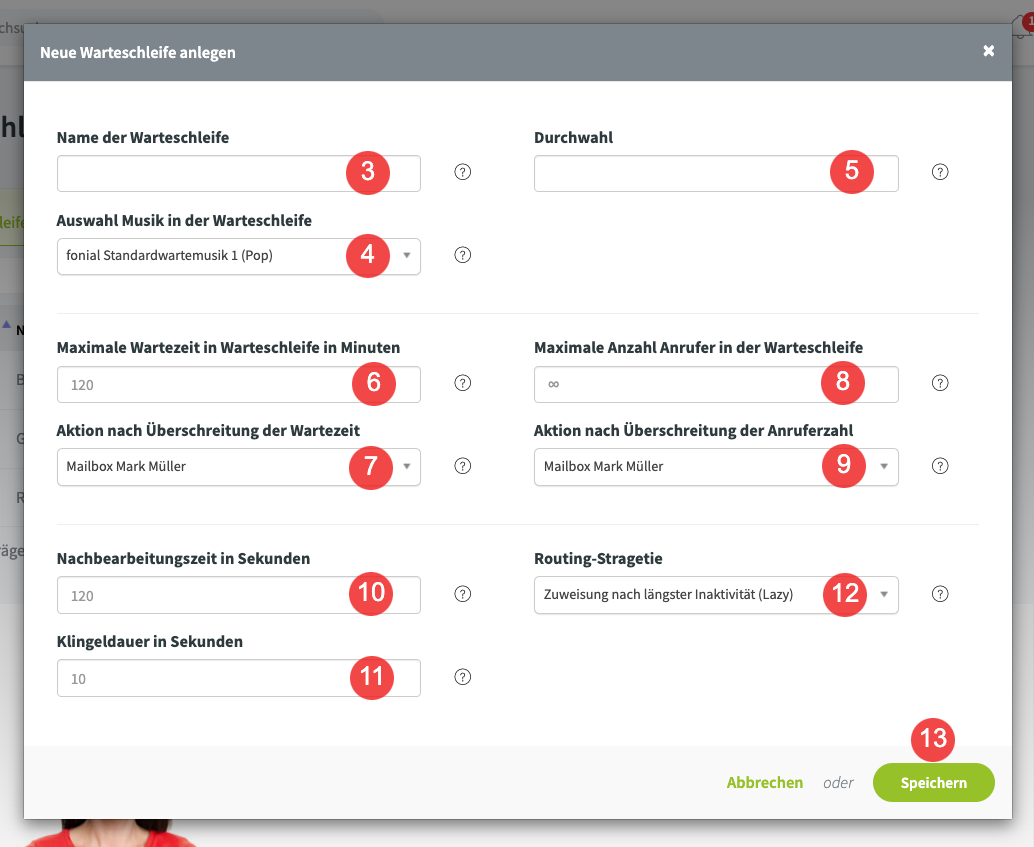Screen dimensions: 1034x847
Task: Open help for Auswahl Musik in der Warteschleife
Action: [x=463, y=255]
